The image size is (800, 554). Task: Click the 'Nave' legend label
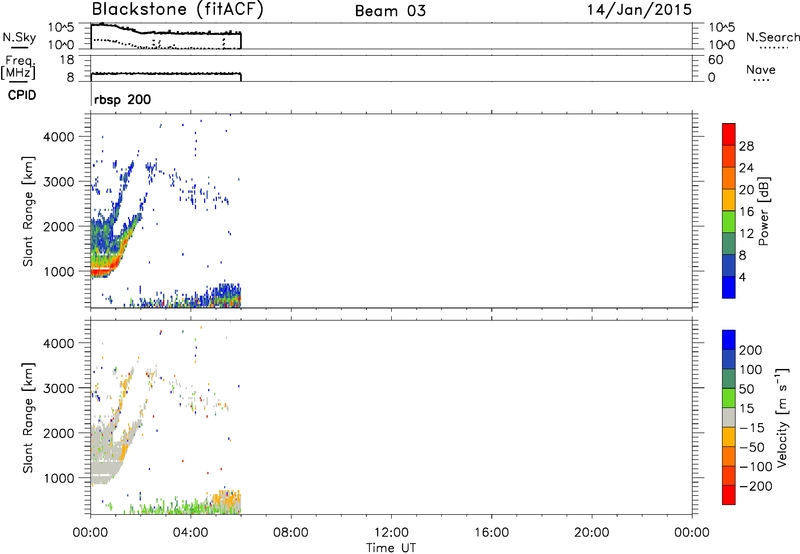[x=761, y=69]
